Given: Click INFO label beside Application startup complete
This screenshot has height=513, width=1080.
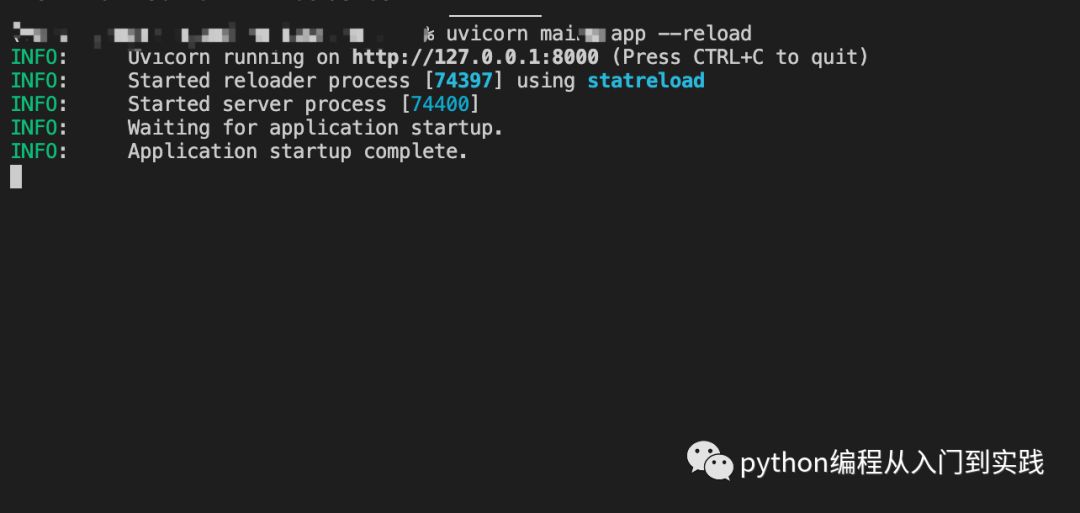Looking at the screenshot, I should point(39,151).
